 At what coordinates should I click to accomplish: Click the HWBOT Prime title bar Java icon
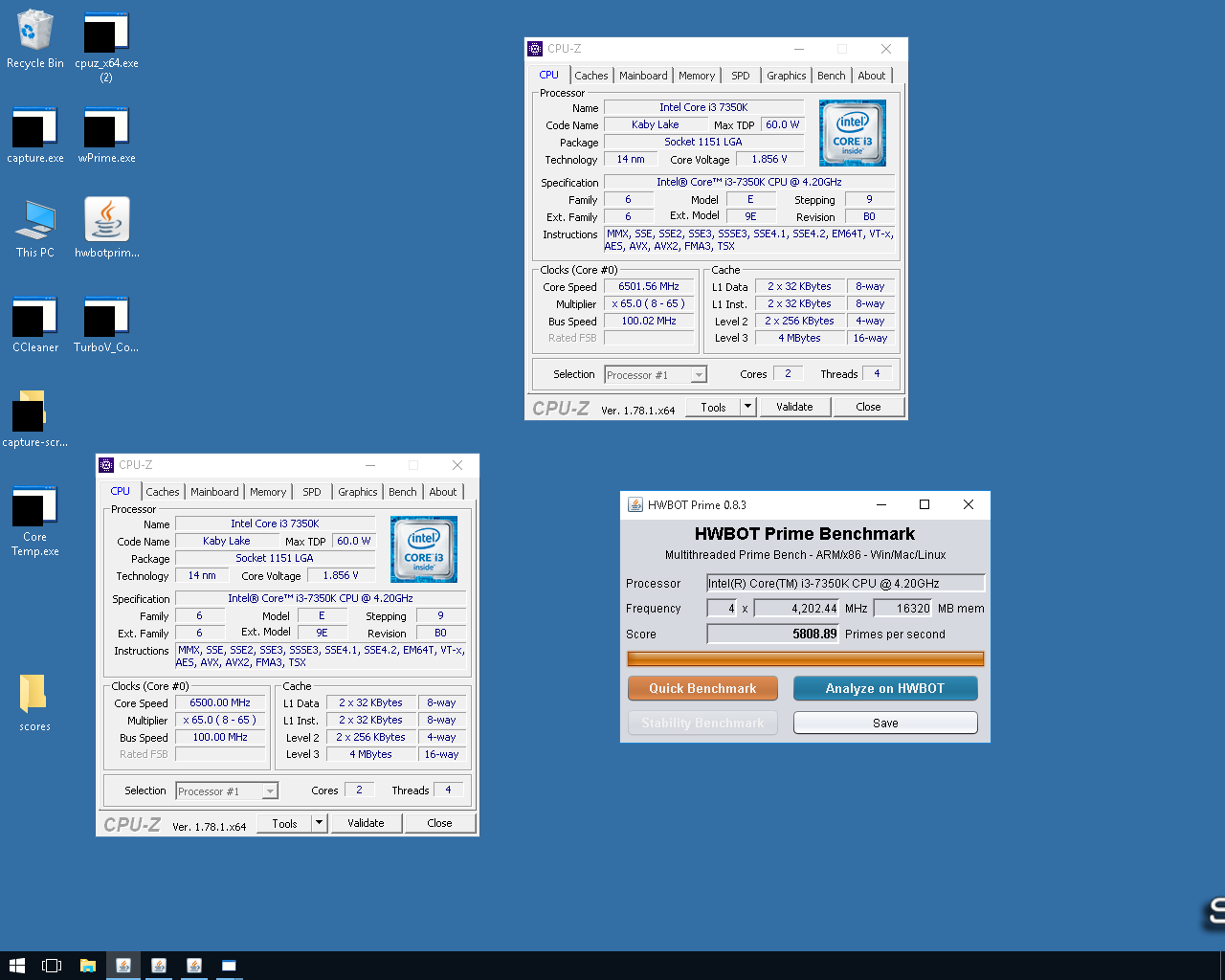pos(635,504)
